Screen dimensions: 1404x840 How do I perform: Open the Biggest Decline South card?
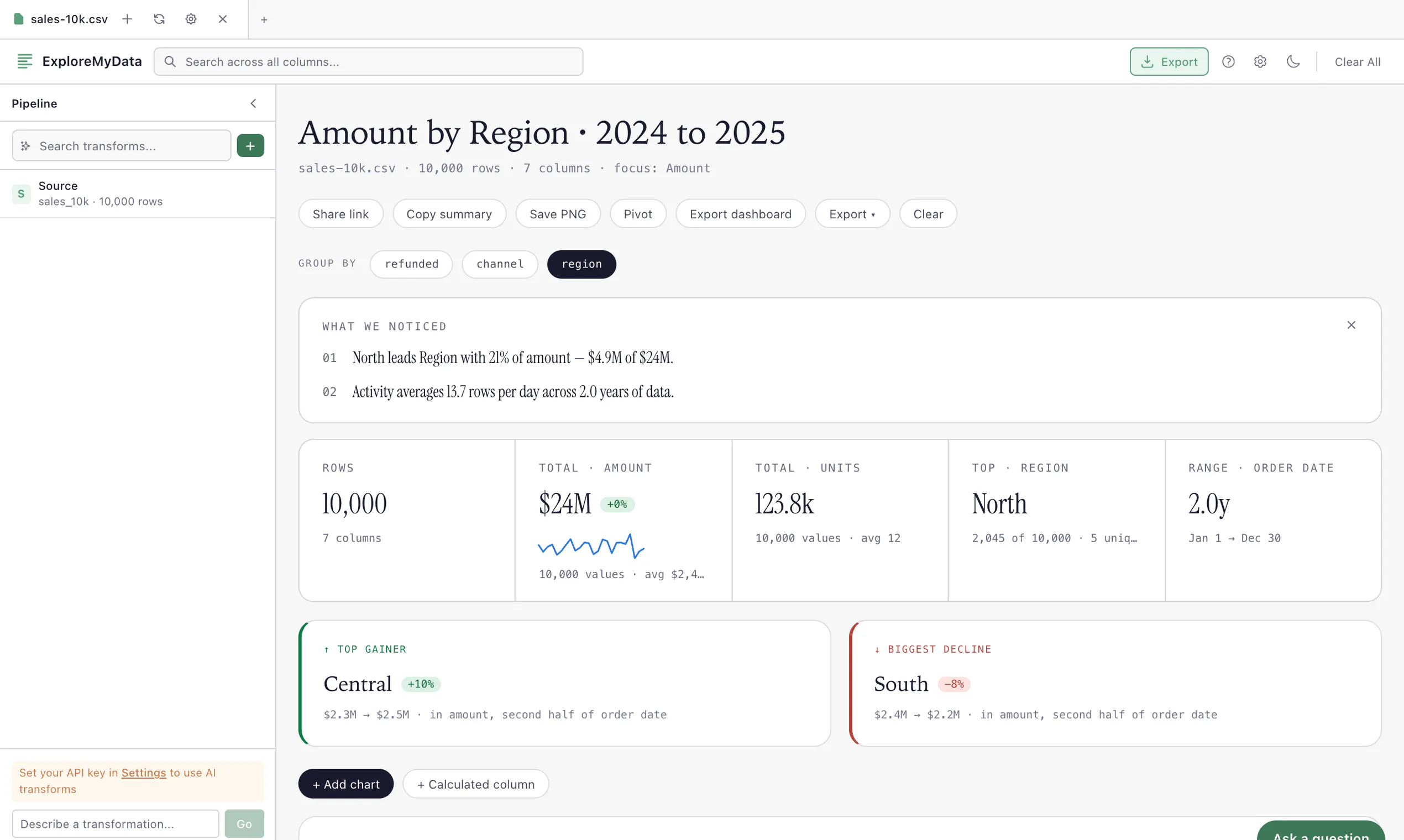pos(1115,683)
